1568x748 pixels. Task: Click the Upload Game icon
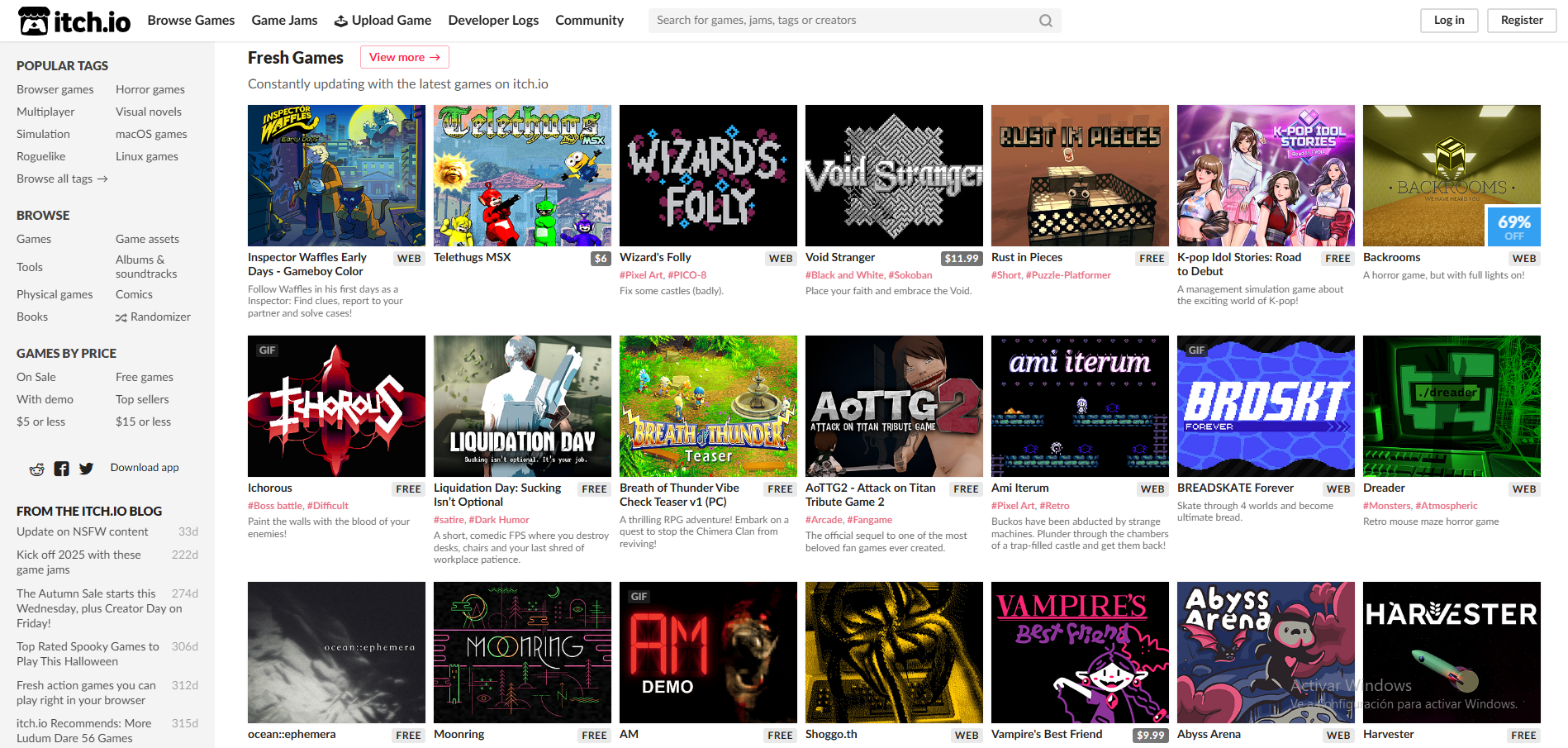click(340, 21)
